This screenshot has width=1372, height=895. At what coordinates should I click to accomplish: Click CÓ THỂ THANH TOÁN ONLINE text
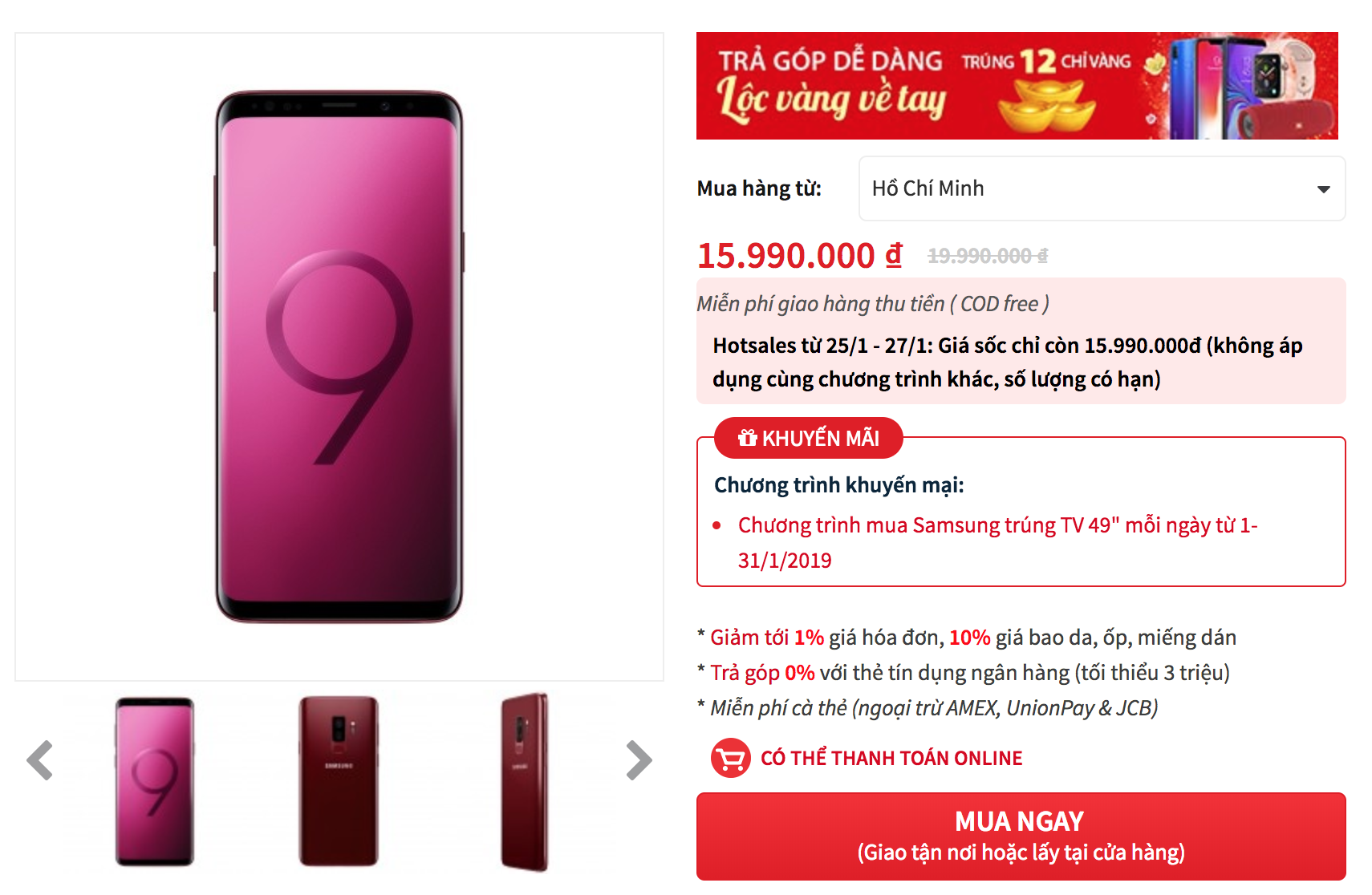(x=891, y=758)
